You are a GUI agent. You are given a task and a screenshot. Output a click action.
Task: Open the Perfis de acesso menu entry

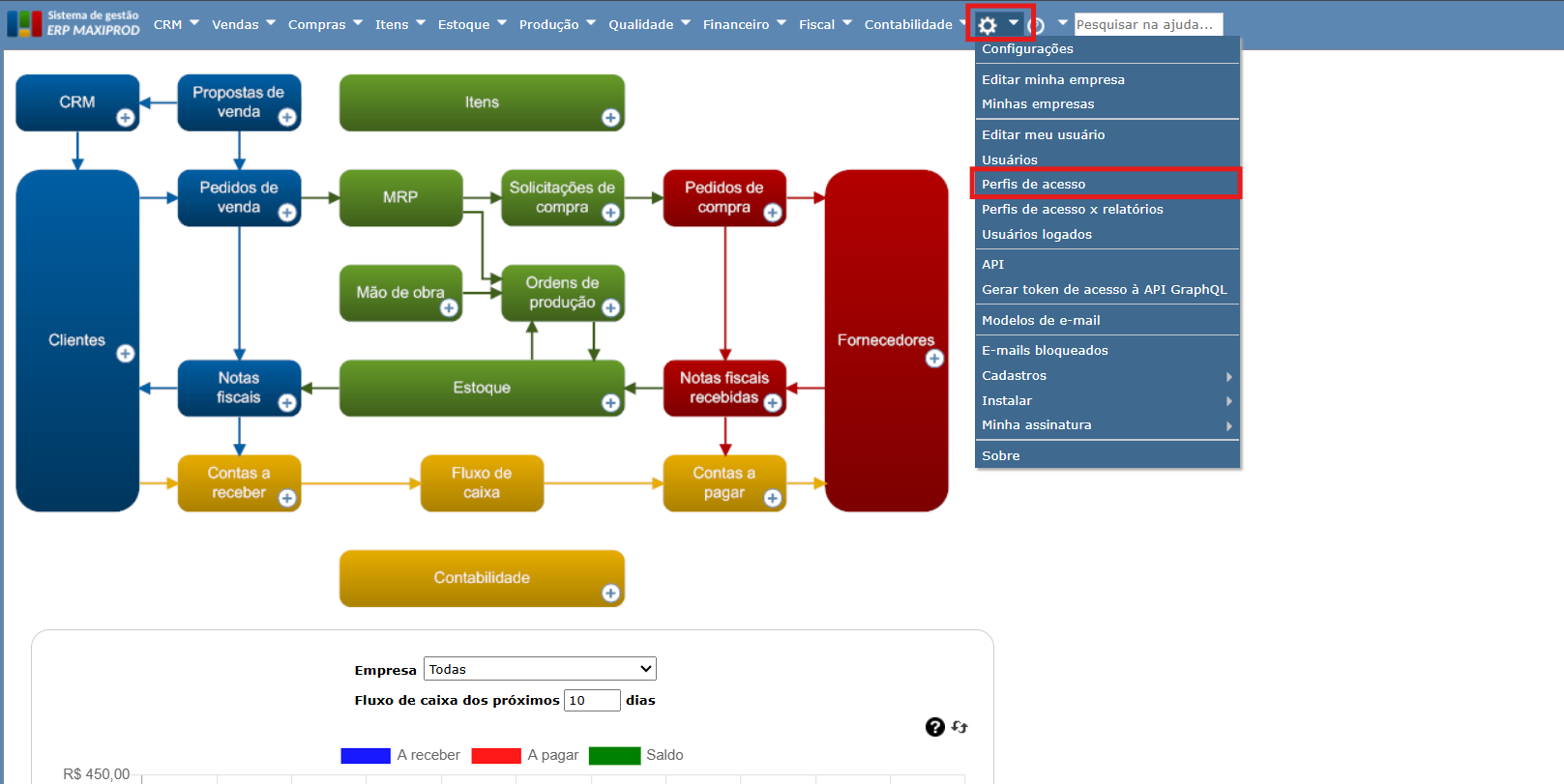coord(1107,185)
